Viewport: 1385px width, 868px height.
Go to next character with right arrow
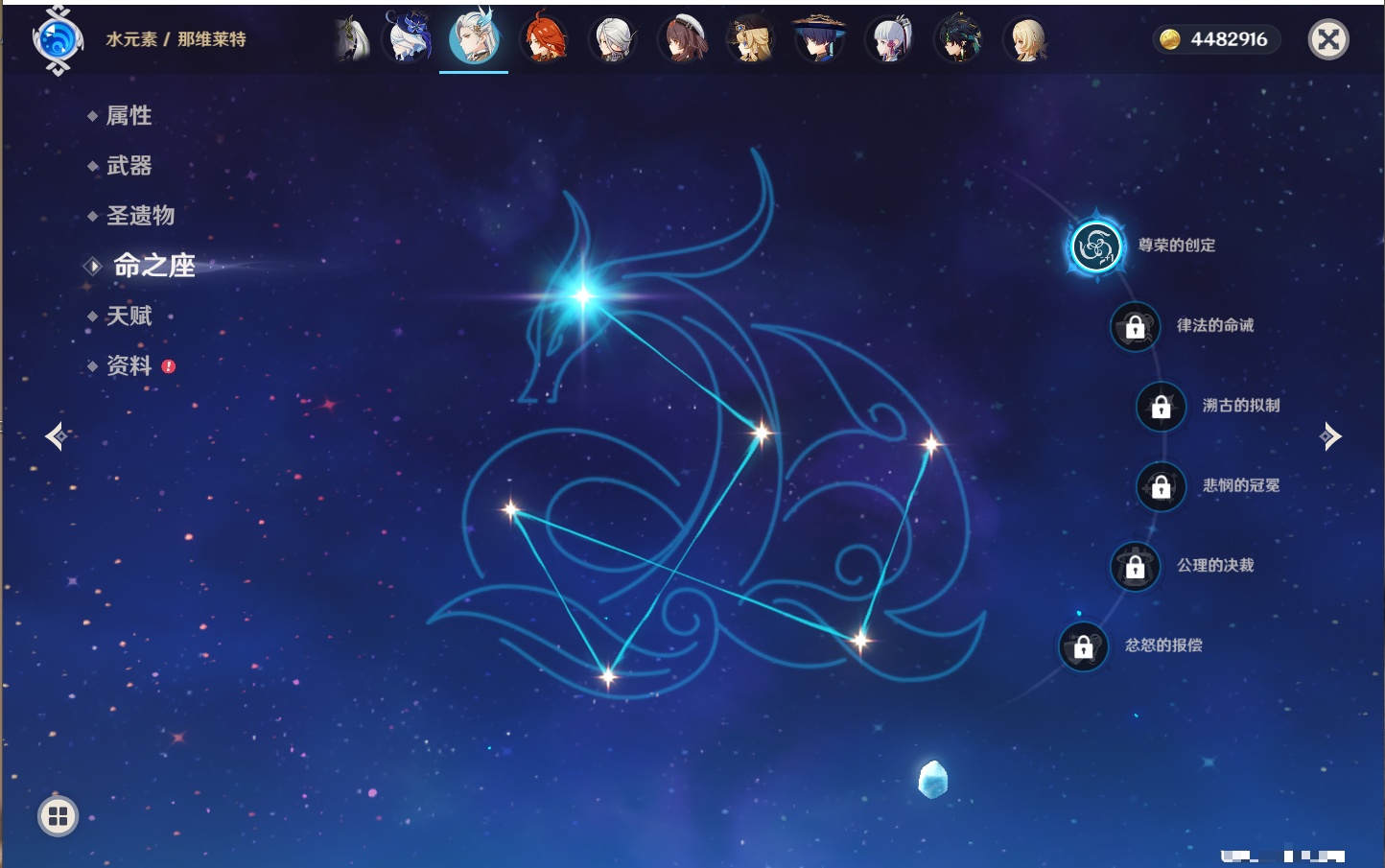point(1330,436)
